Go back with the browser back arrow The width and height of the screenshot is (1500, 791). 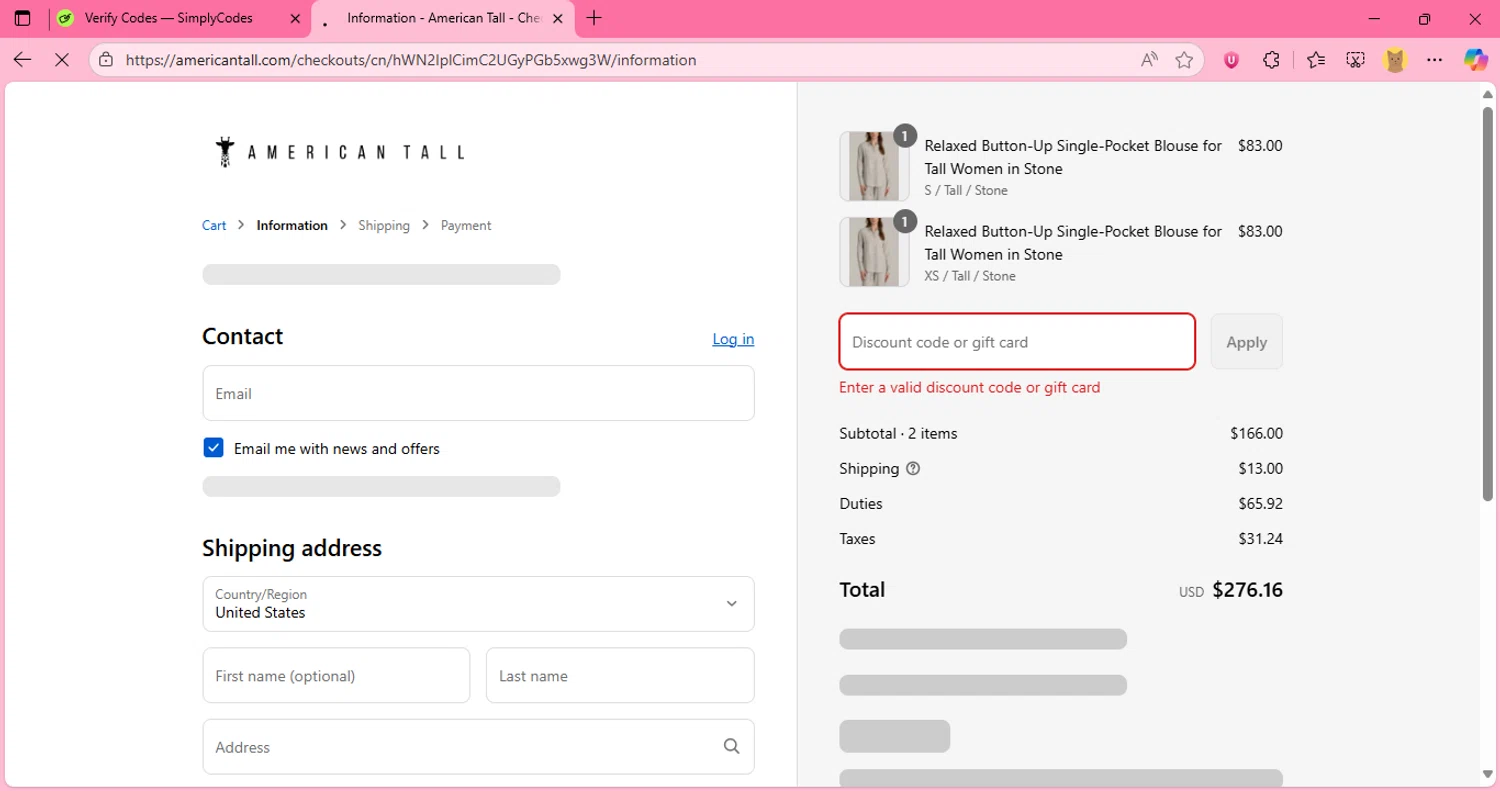tap(22, 60)
